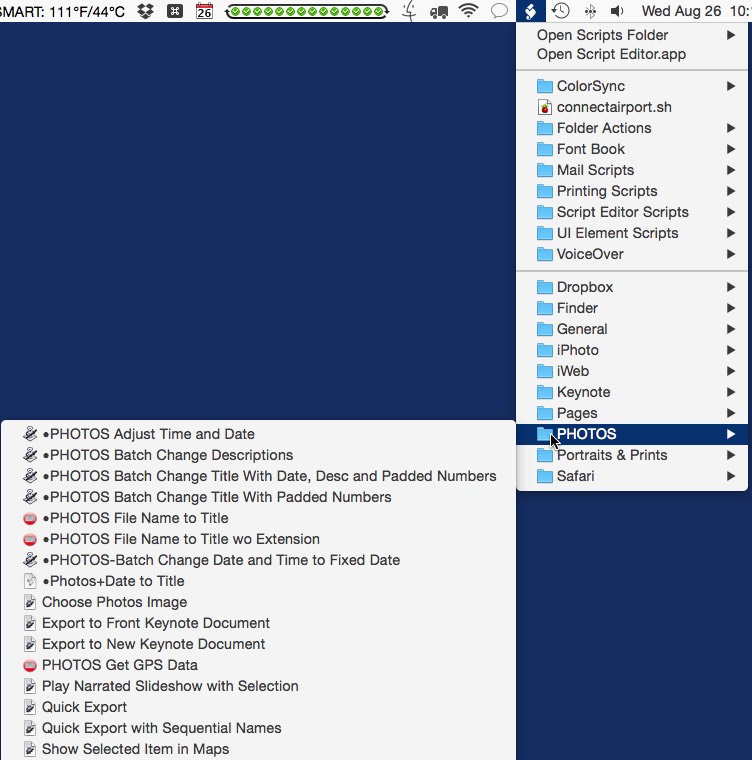Click the connectairport.sh script file icon
The width and height of the screenshot is (752, 760).
tap(545, 107)
